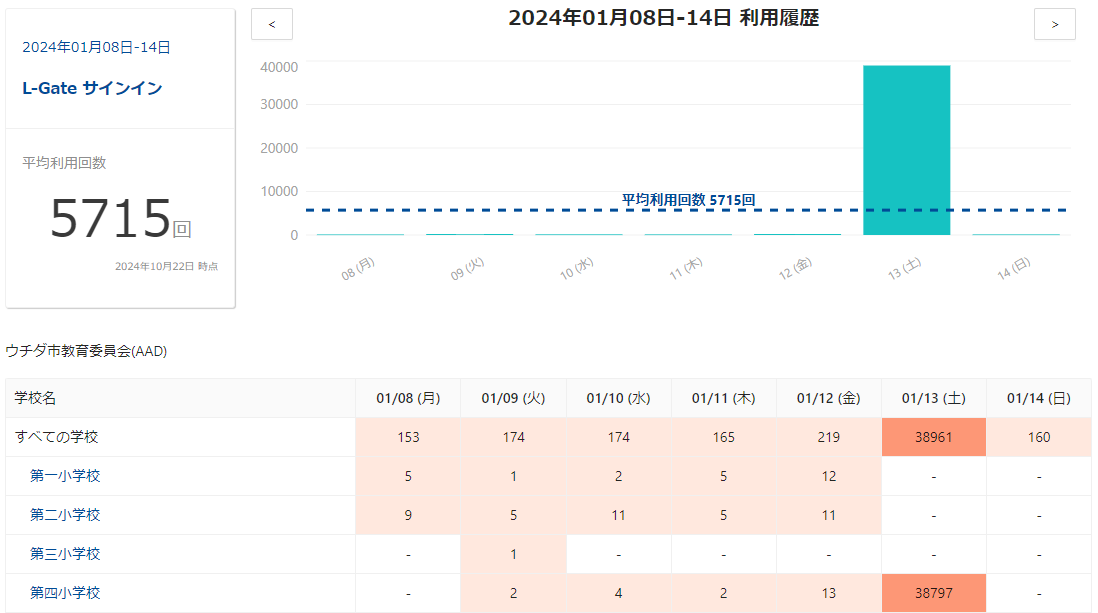Click 第二小学校 01/10 (水) cell 11
1098x613 pixels.
tap(618, 515)
